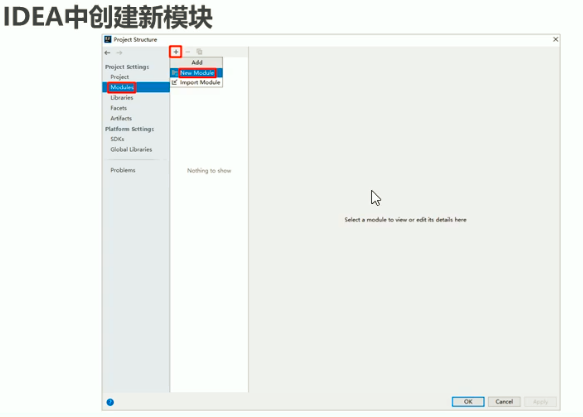Open the Facets settings page
583x418 pixels.
[119, 108]
